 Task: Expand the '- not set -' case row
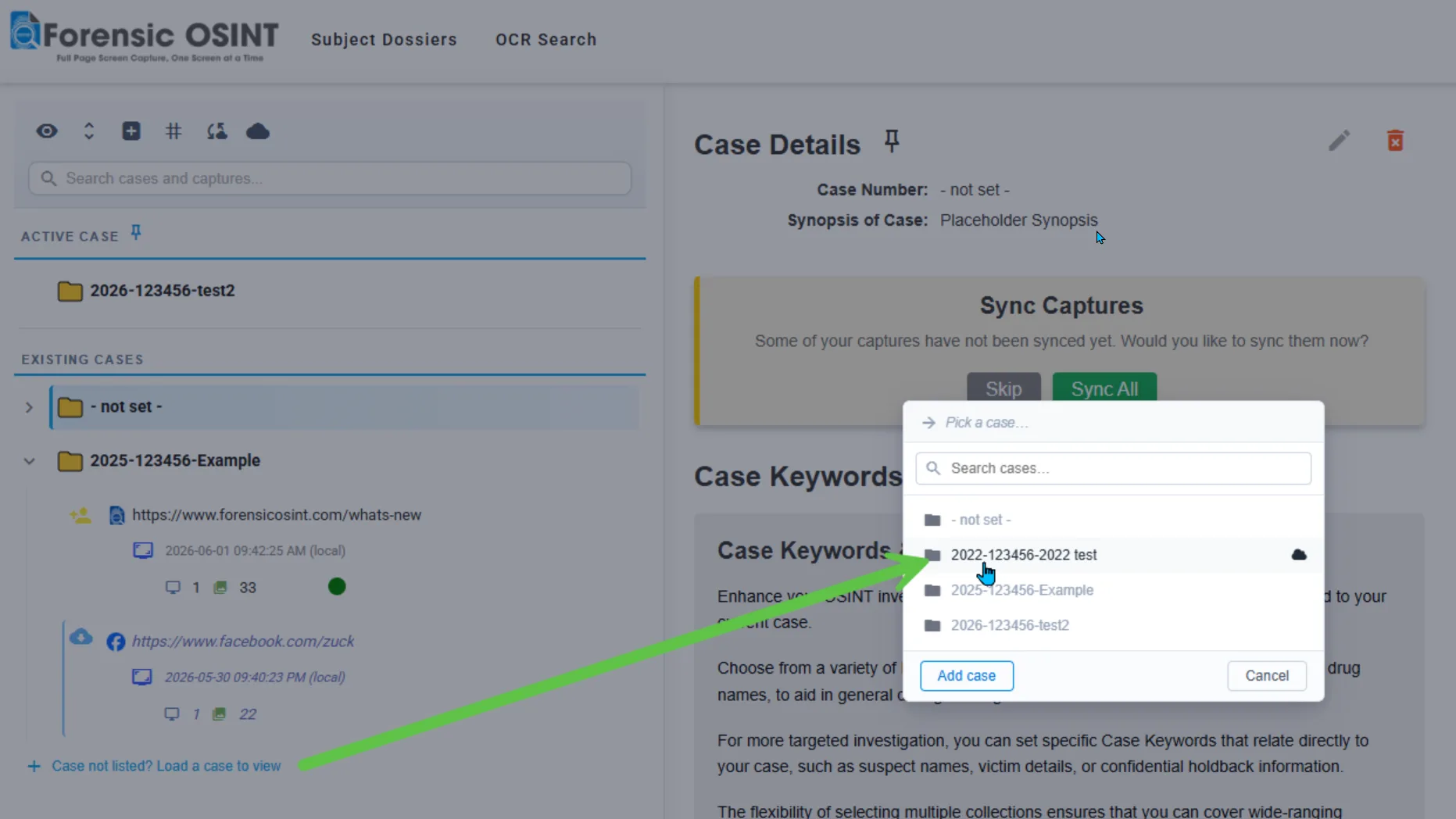click(x=29, y=407)
